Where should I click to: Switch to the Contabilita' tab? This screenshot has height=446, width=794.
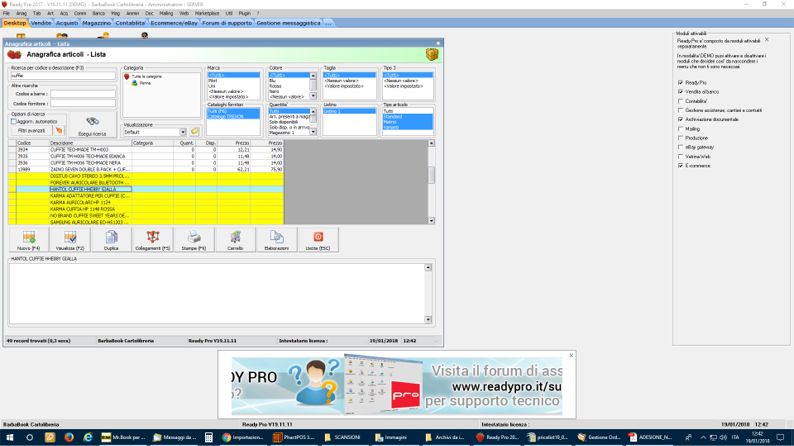(130, 23)
